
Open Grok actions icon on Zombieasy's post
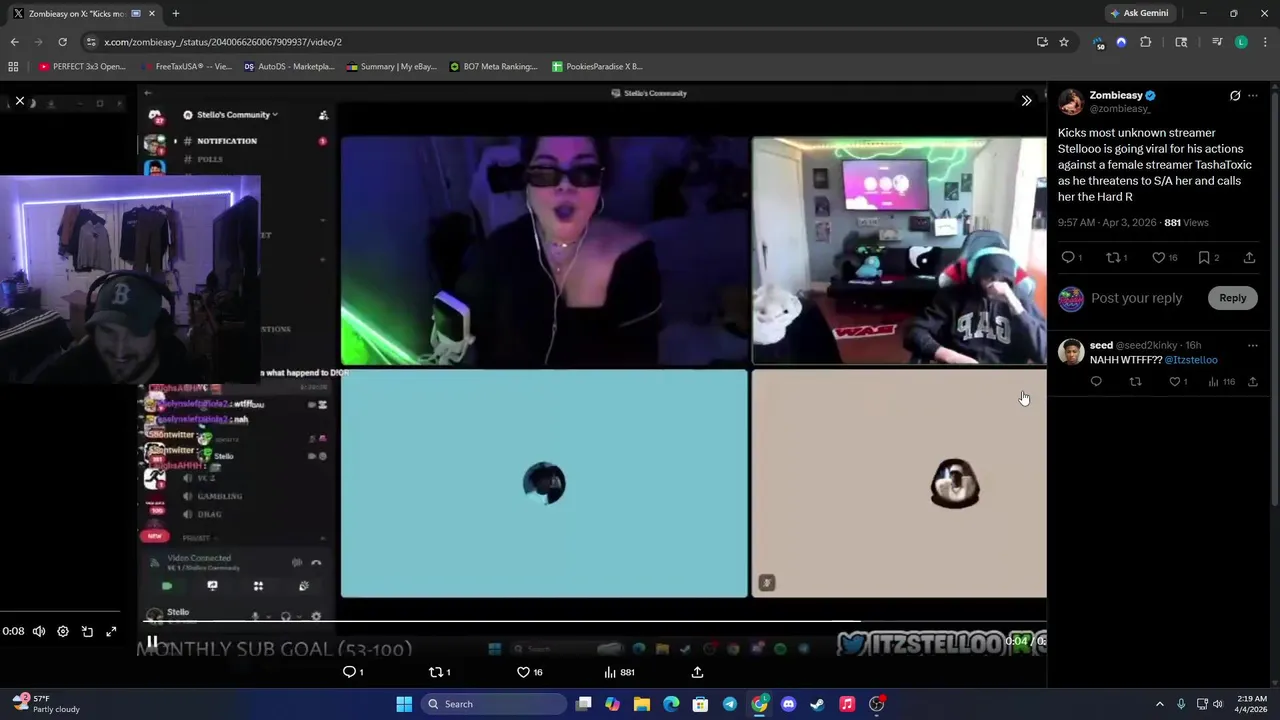(x=1235, y=96)
